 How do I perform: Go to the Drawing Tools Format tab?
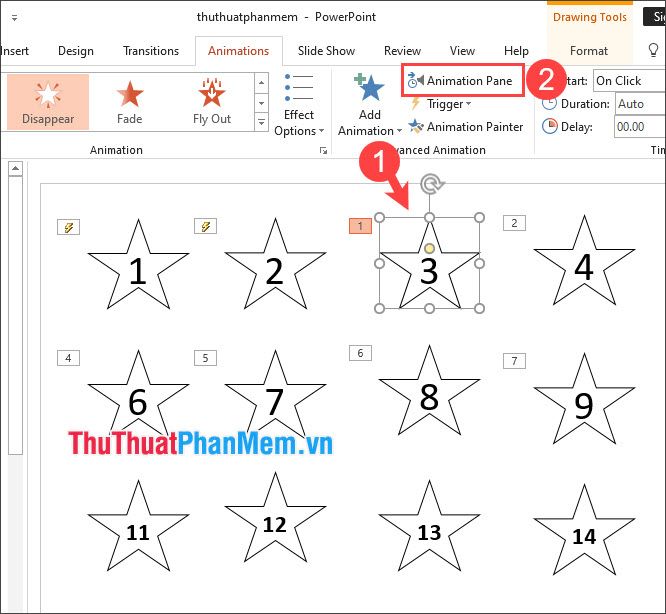pos(589,51)
